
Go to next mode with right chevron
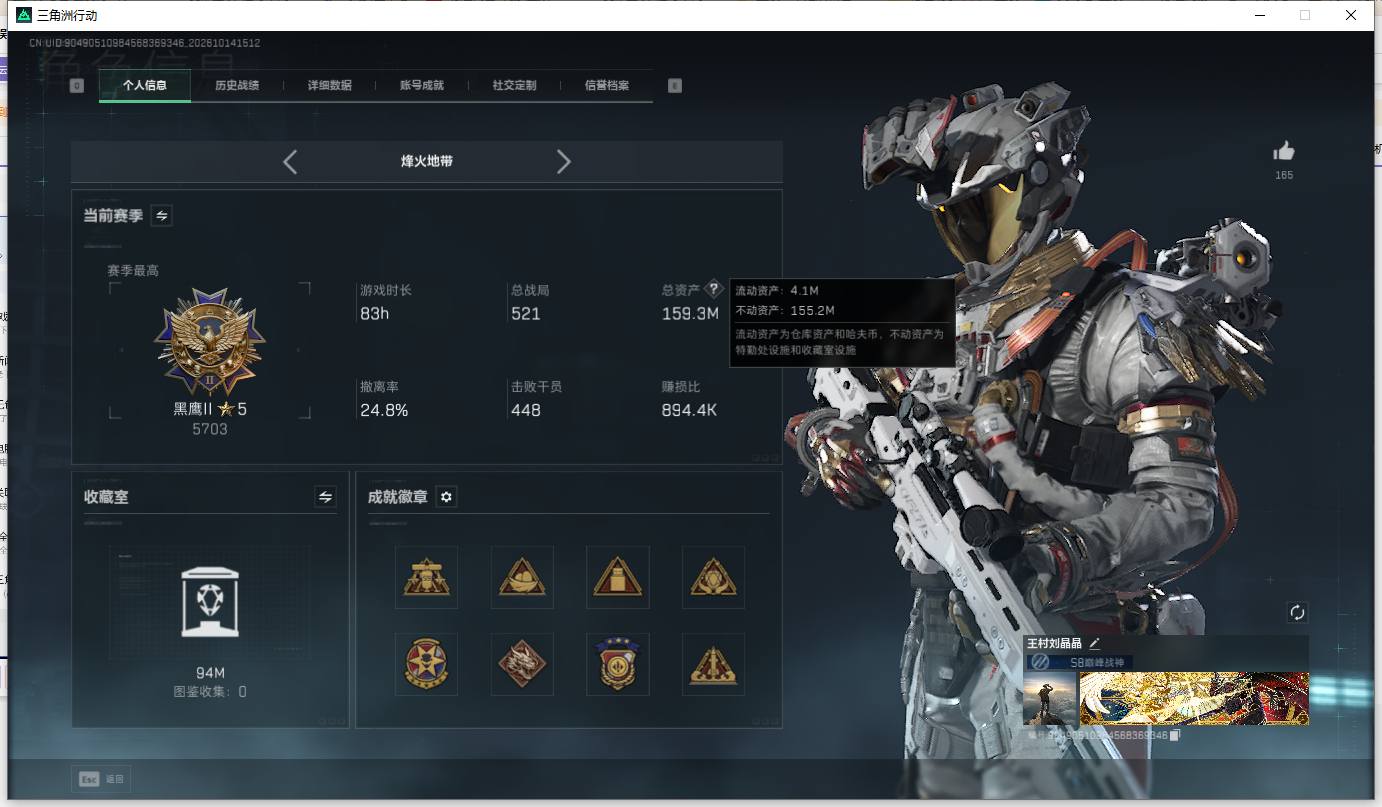[x=564, y=161]
